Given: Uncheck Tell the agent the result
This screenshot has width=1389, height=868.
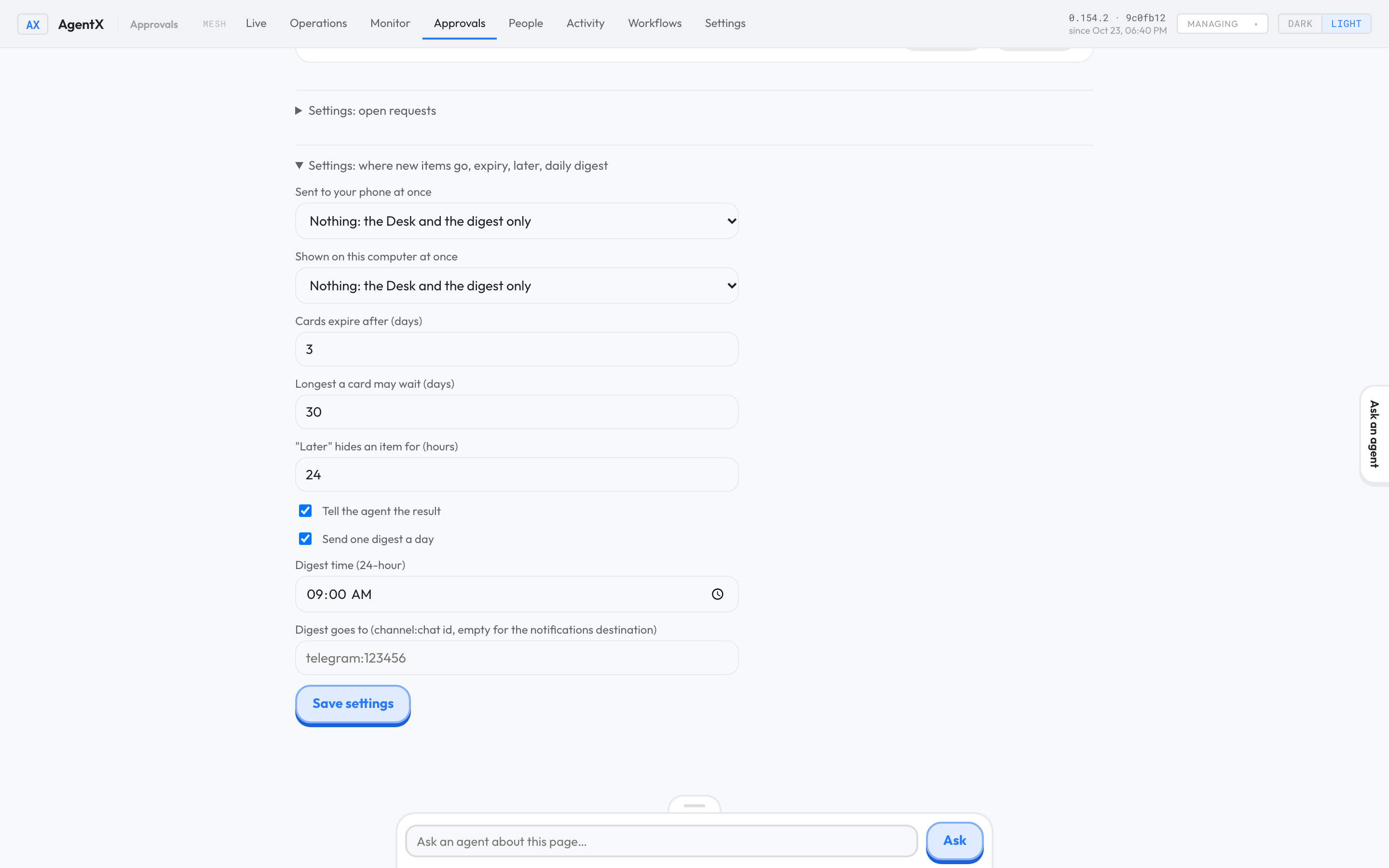Looking at the screenshot, I should [x=305, y=511].
